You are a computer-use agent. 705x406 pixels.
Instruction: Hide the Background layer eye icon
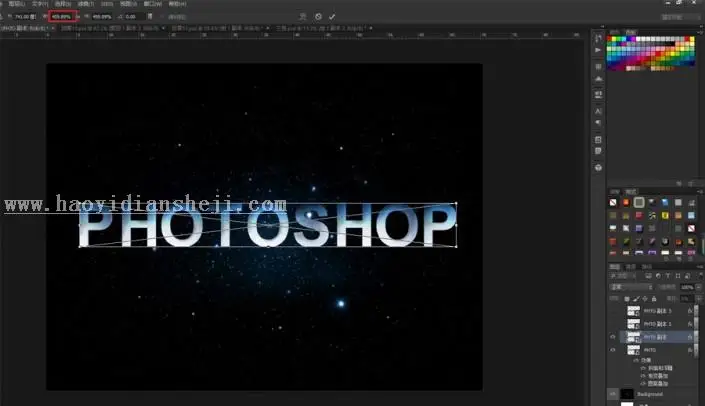(x=613, y=394)
